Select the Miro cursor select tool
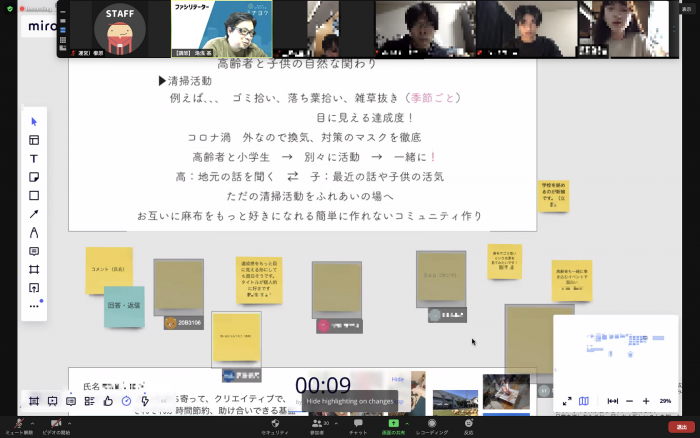 click(x=34, y=121)
